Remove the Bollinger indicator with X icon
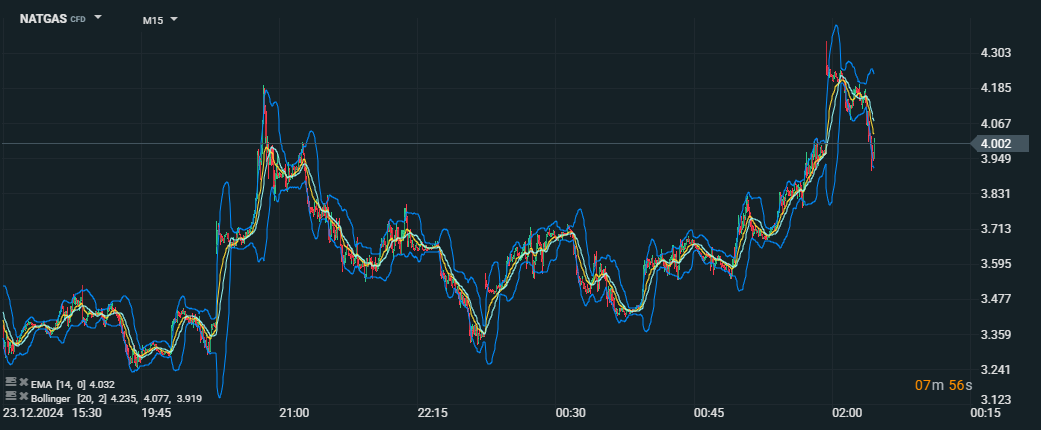This screenshot has width=1041, height=430. coord(22,397)
